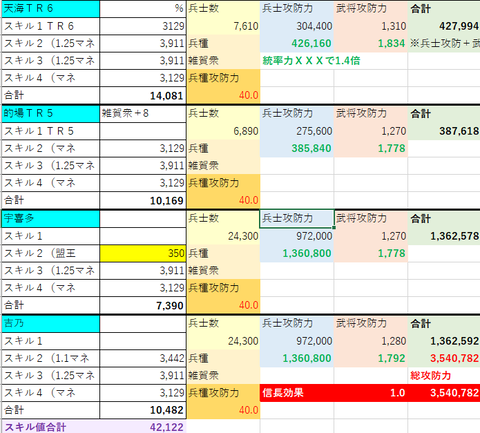Select the 1,310 general power cell
480x433 pixels.
pyautogui.click(x=370, y=26)
